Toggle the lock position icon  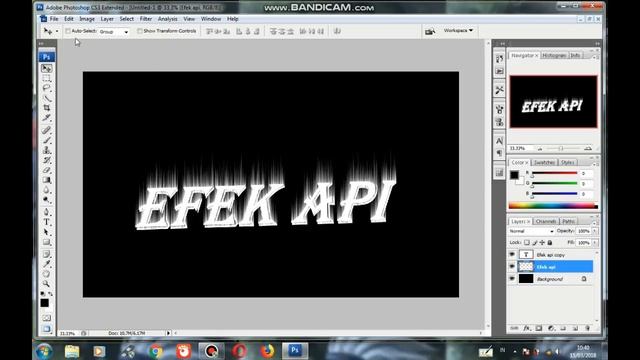click(x=542, y=242)
